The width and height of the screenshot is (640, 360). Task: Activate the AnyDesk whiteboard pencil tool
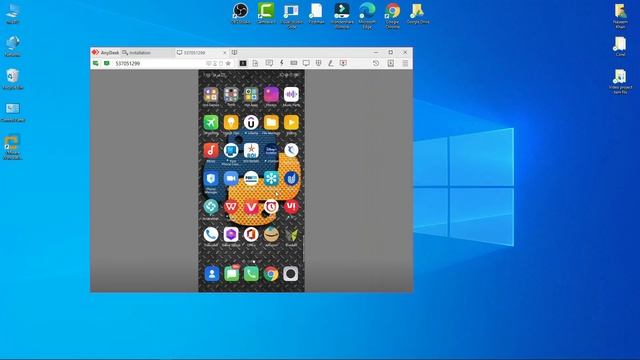click(331, 63)
